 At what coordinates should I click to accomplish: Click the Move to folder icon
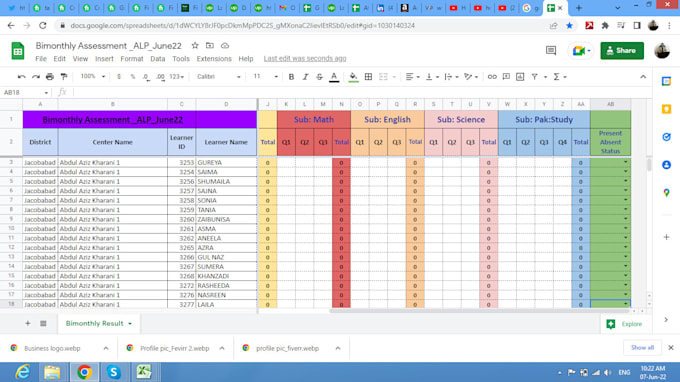tap(210, 46)
